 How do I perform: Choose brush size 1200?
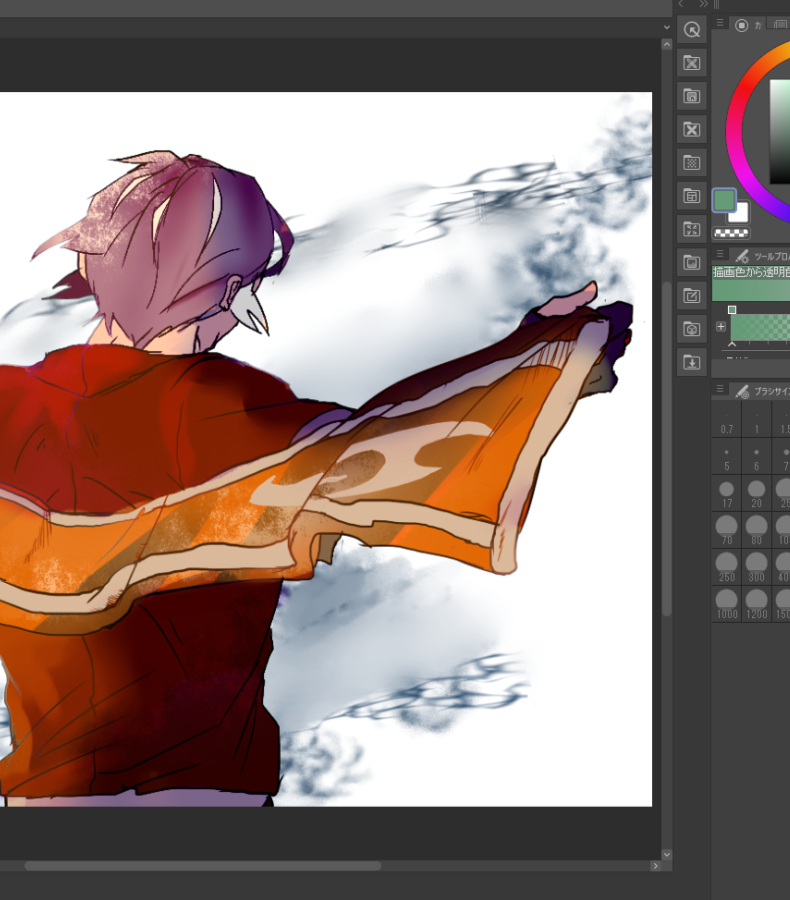757,604
